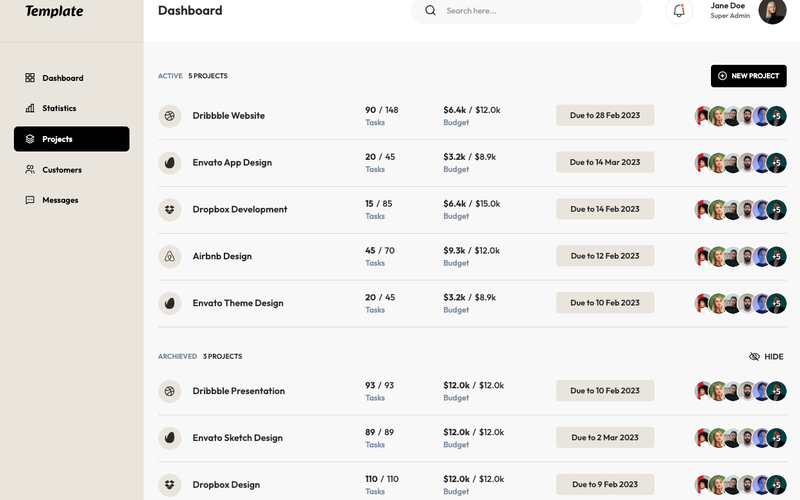The width and height of the screenshot is (800, 500).
Task: Click +5 members on Envato Theme Design row
Action: [x=777, y=304]
